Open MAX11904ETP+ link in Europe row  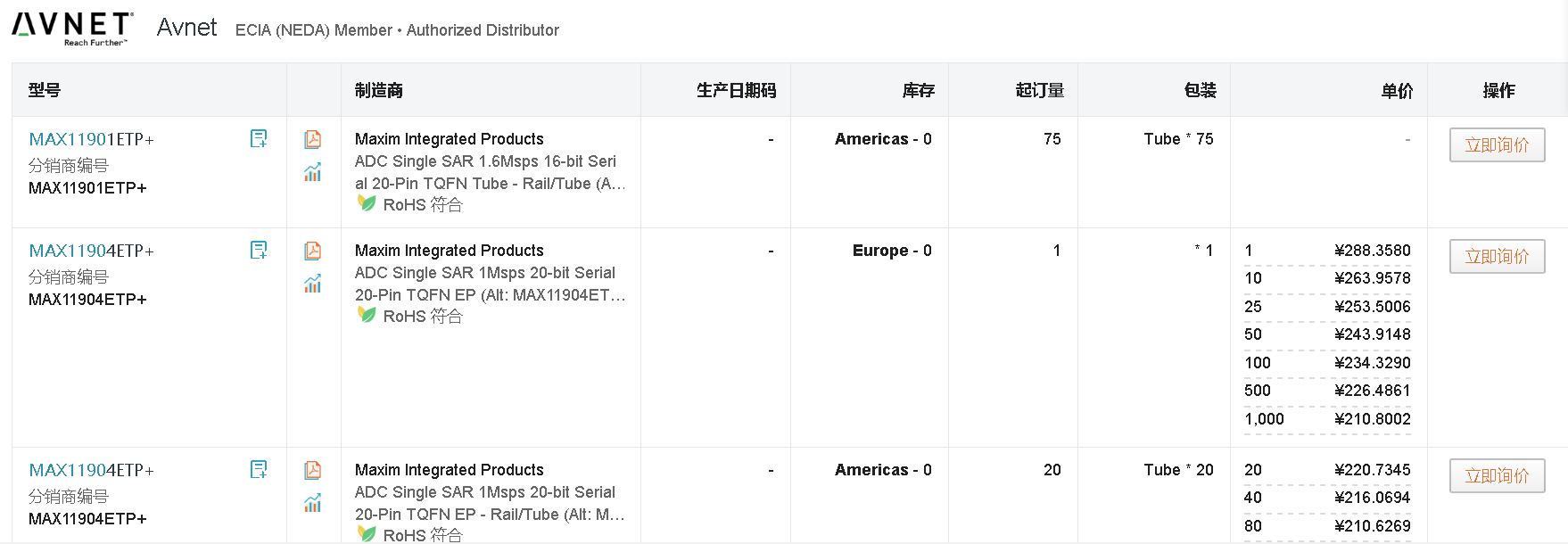pyautogui.click(x=91, y=251)
